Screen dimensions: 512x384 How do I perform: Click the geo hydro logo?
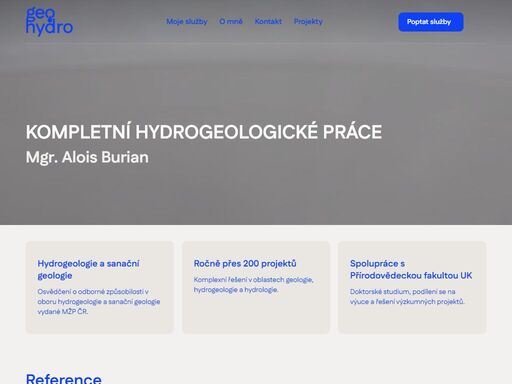coord(49,21)
